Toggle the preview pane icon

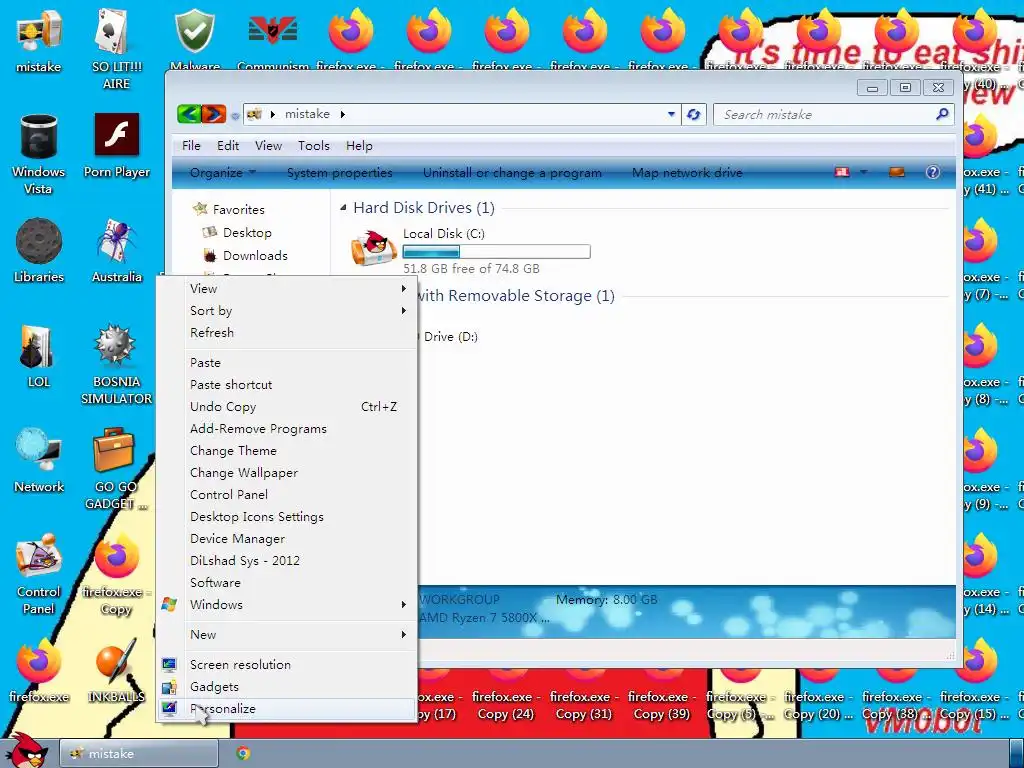point(897,172)
